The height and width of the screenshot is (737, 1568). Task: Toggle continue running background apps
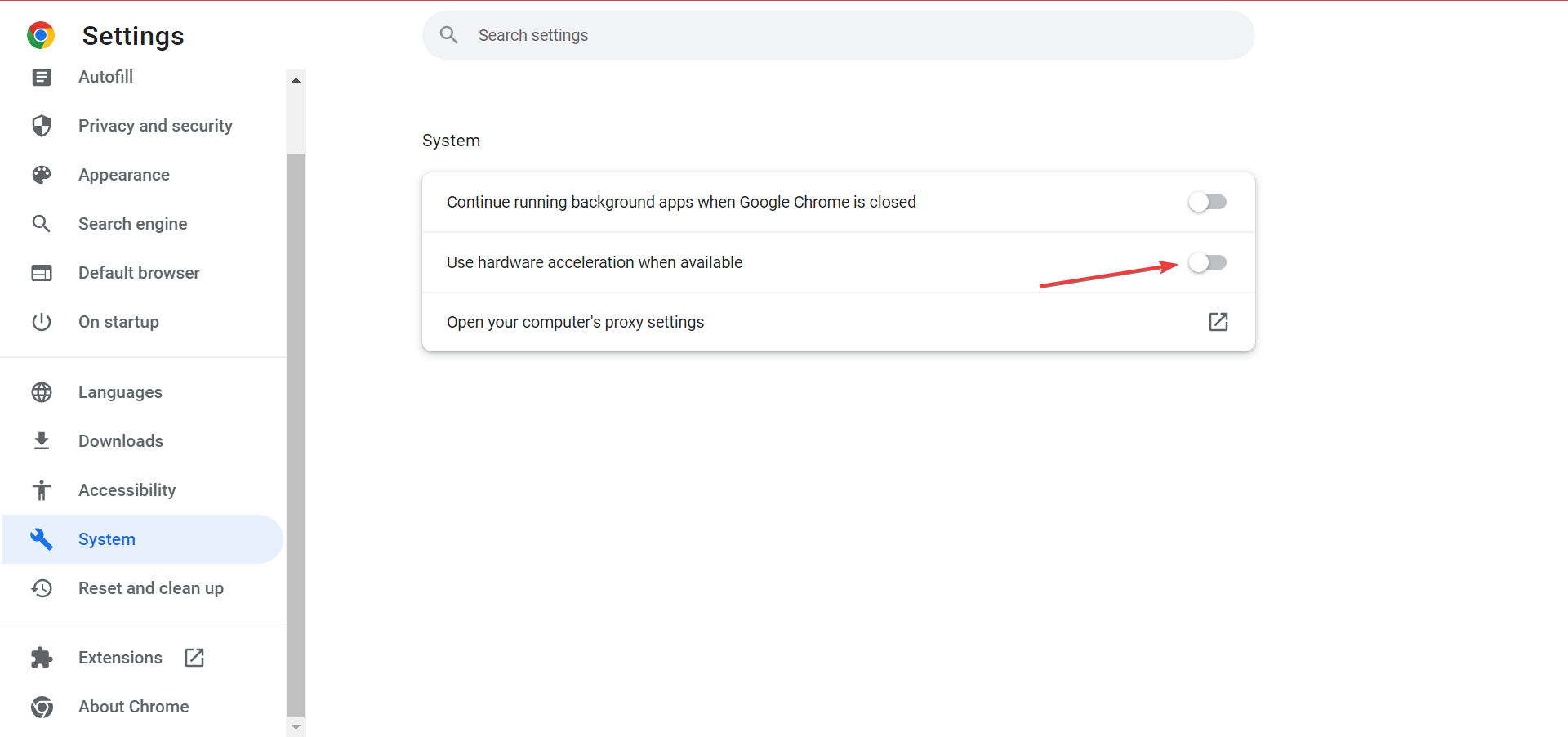[x=1208, y=202]
